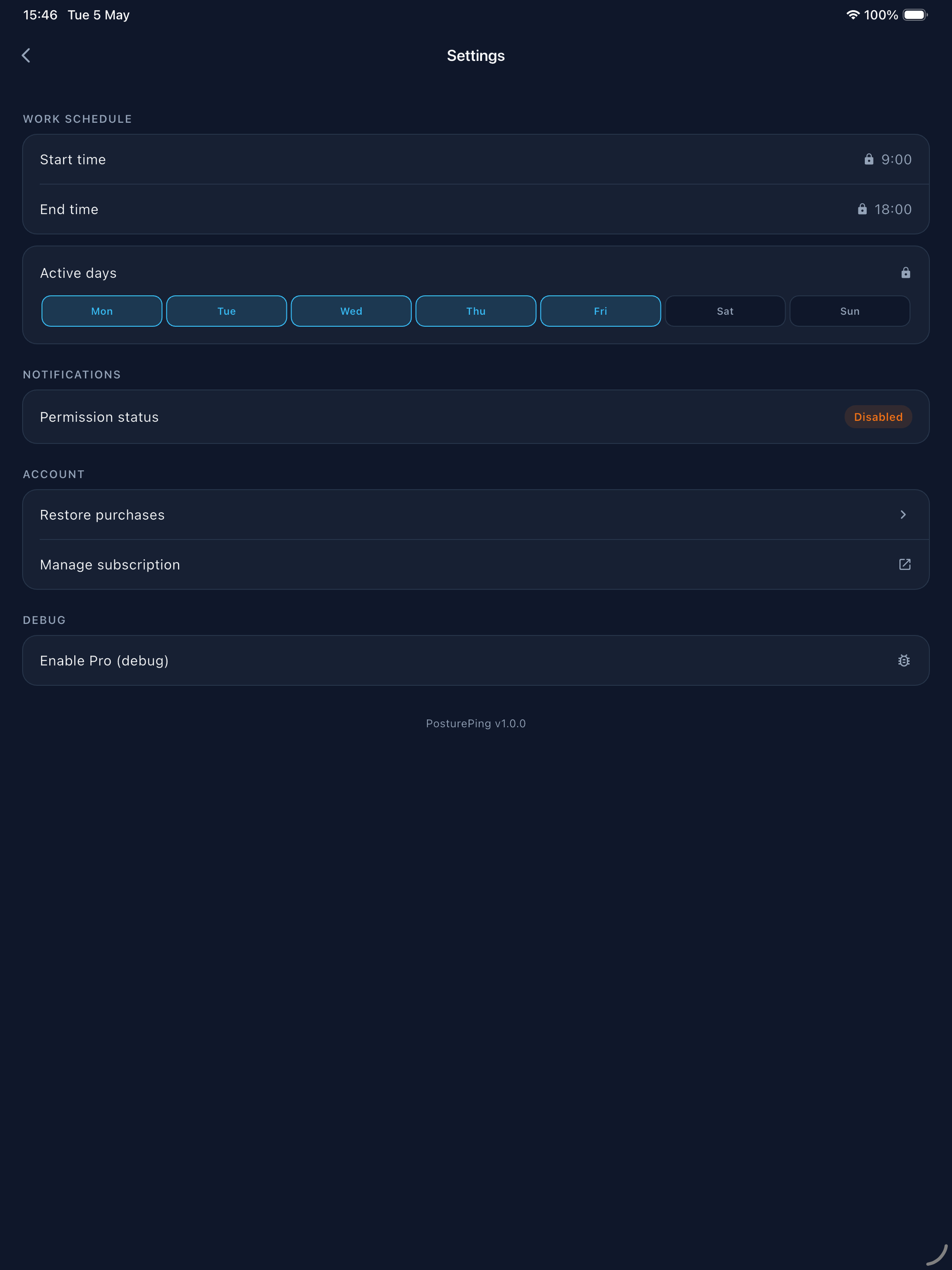Tap the NOTIFICATIONS section header
This screenshot has width=952, height=1270.
click(72, 374)
